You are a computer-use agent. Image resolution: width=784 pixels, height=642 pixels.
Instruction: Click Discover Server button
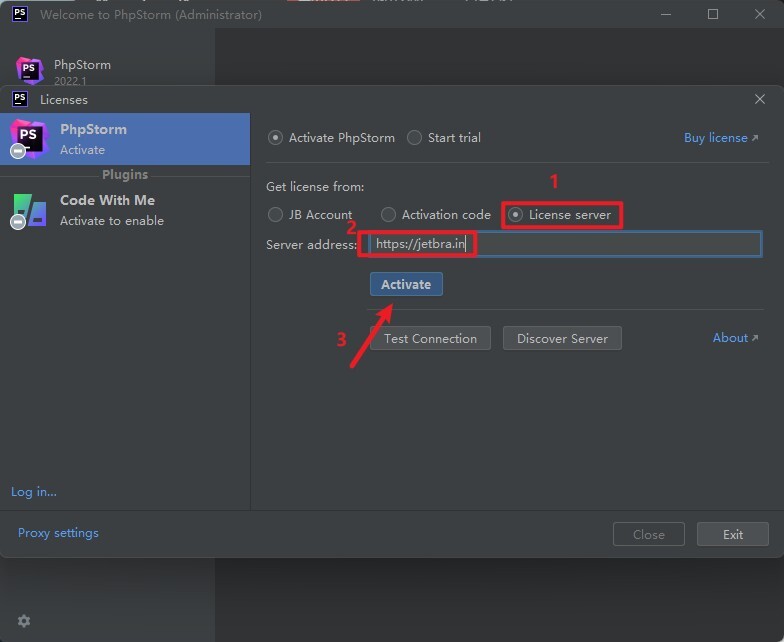[562, 338]
